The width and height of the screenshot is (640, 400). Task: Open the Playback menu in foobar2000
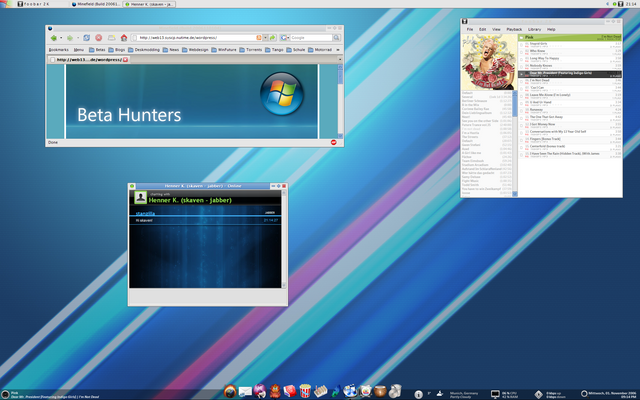click(514, 29)
